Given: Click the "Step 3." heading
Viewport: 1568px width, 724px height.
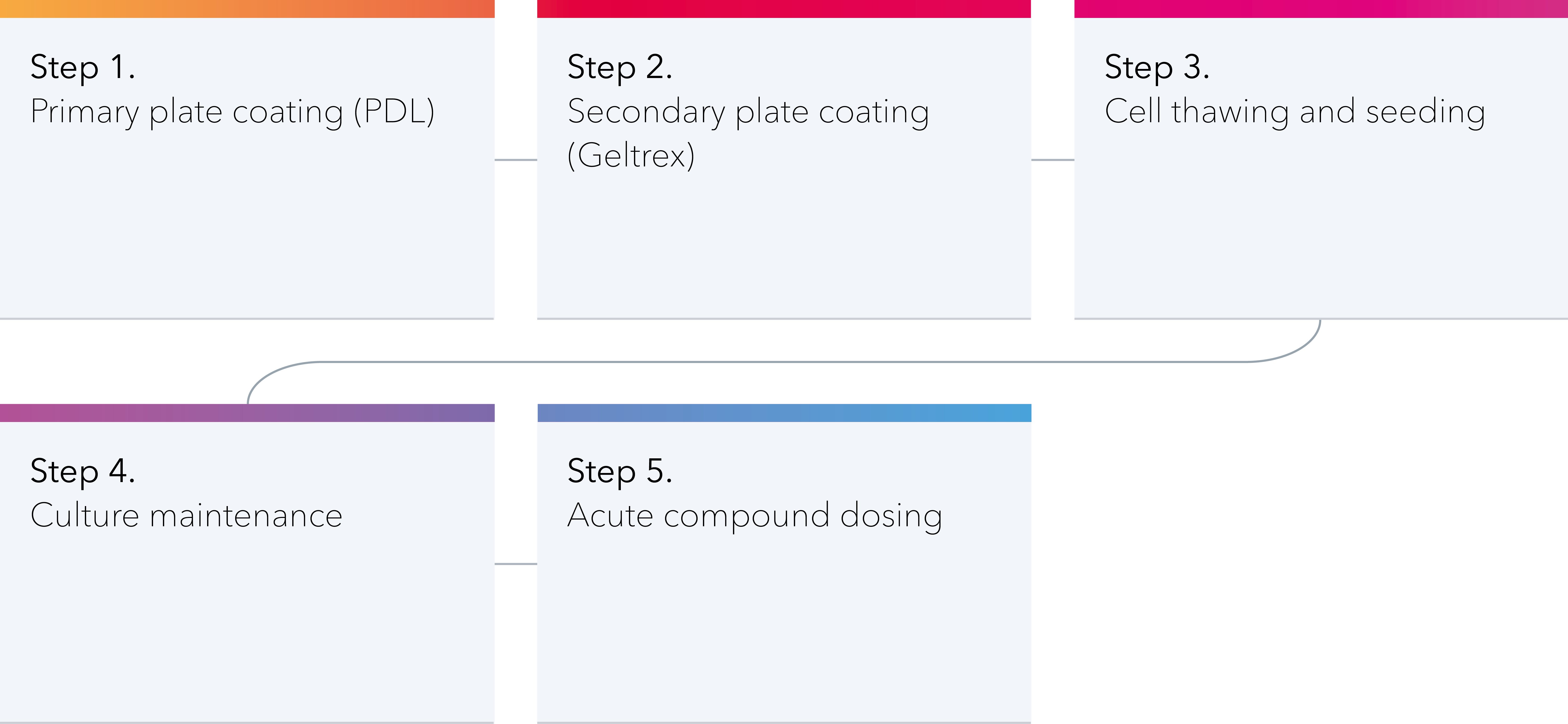Looking at the screenshot, I should pos(1157,67).
